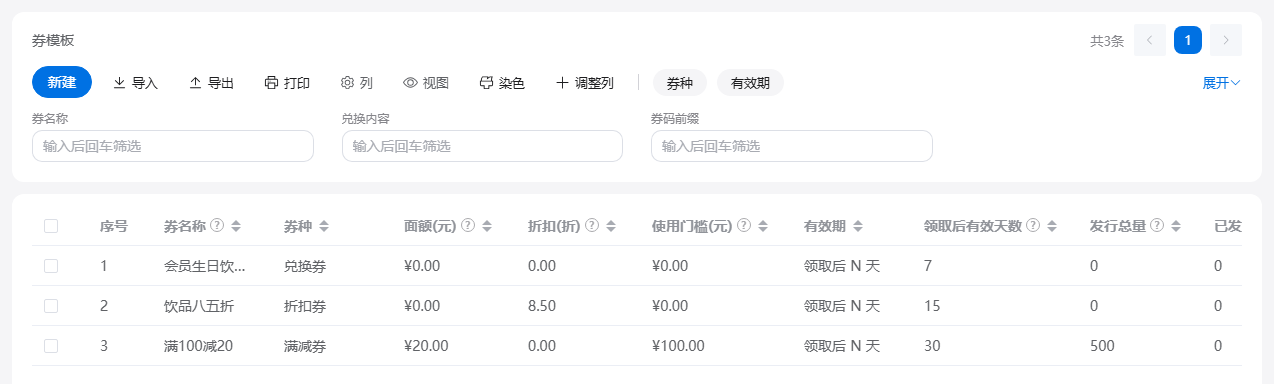This screenshot has width=1274, height=384.
Task: Click the 30 valid days cell
Action: [x=932, y=346]
